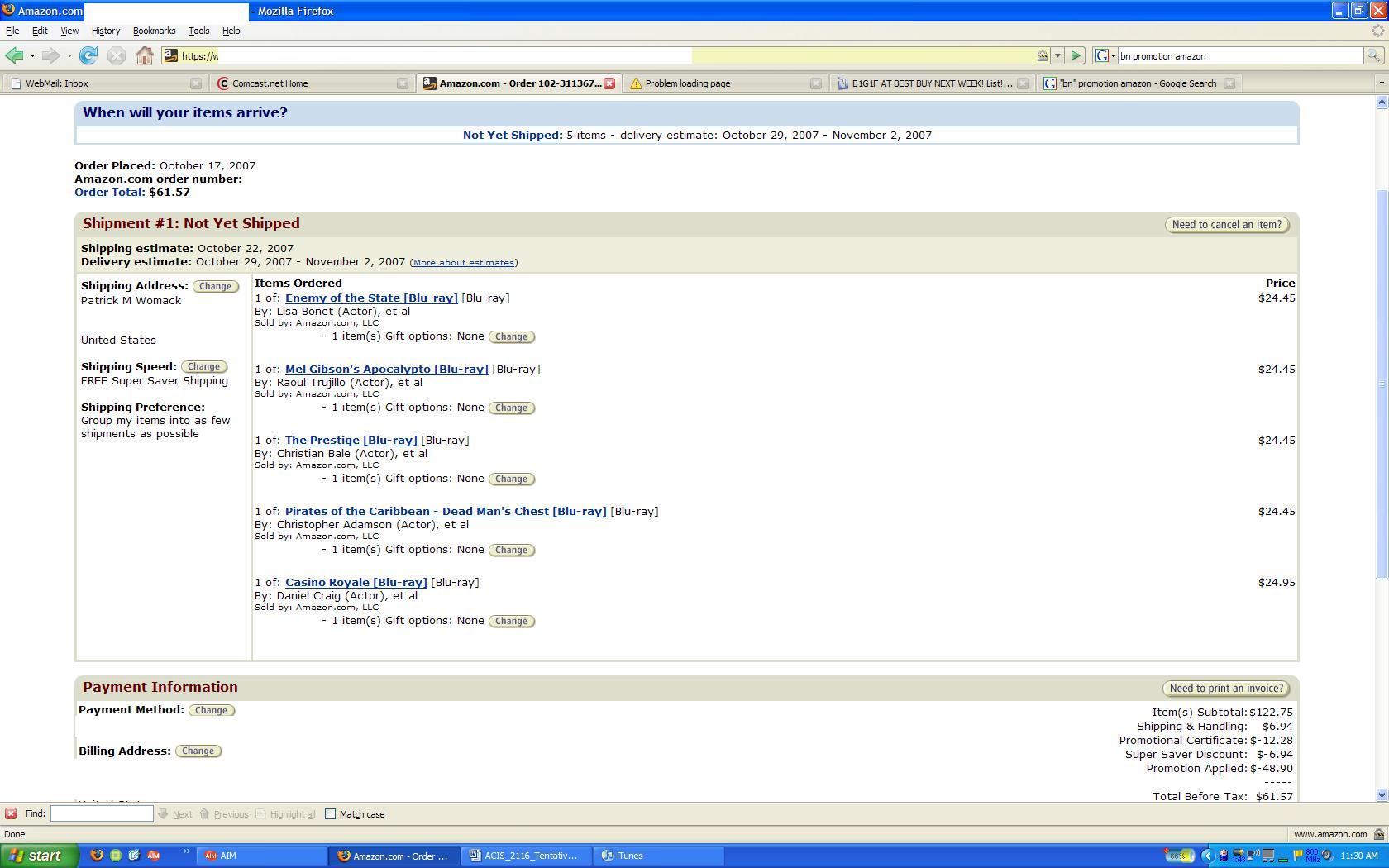Change the Billing Address
This screenshot has width=1389, height=868.
198,751
